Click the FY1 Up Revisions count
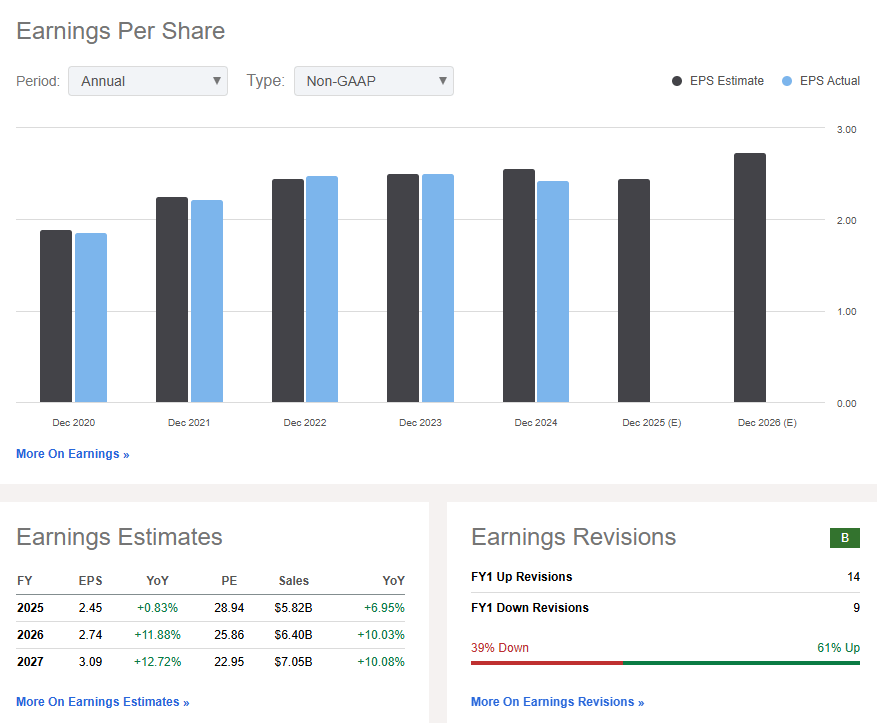This screenshot has height=723, width=877. (852, 577)
